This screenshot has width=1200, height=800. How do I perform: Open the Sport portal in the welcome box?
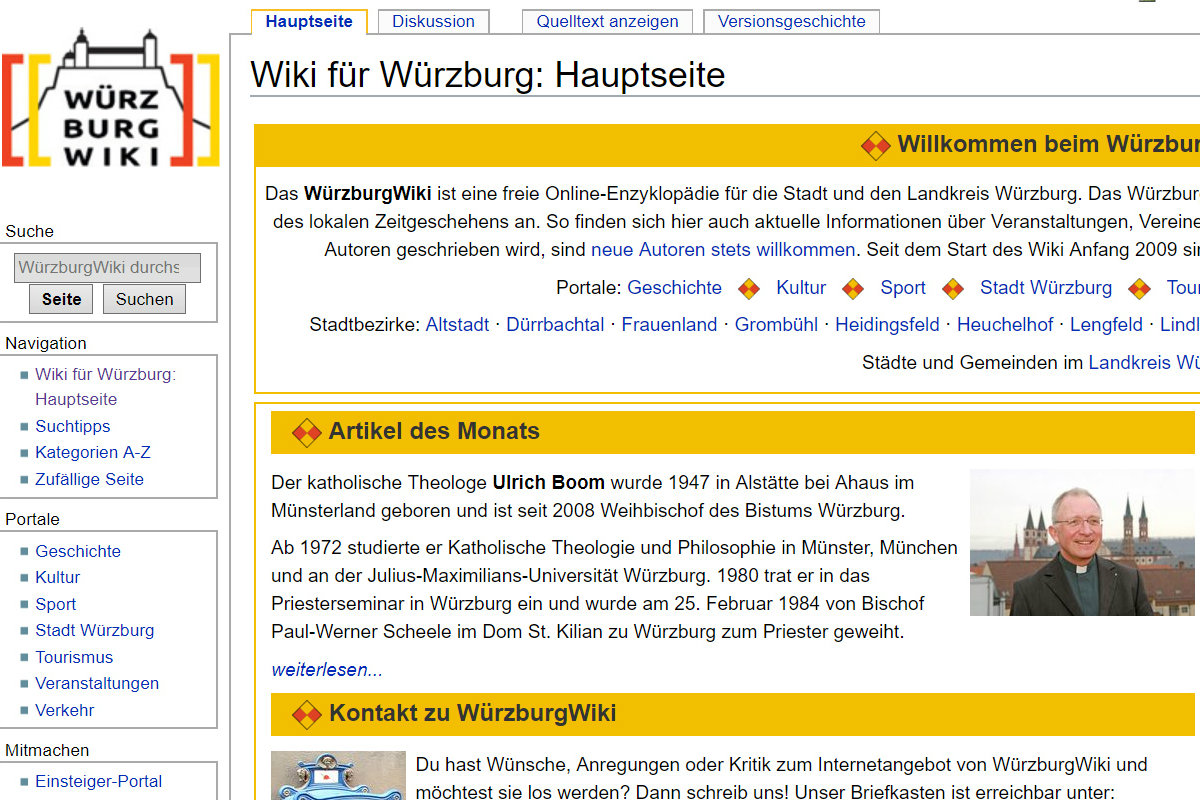(x=903, y=287)
